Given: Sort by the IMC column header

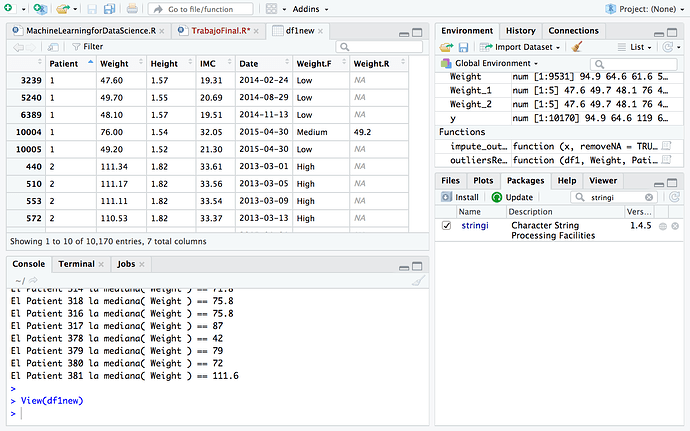Looking at the screenshot, I should (x=216, y=63).
